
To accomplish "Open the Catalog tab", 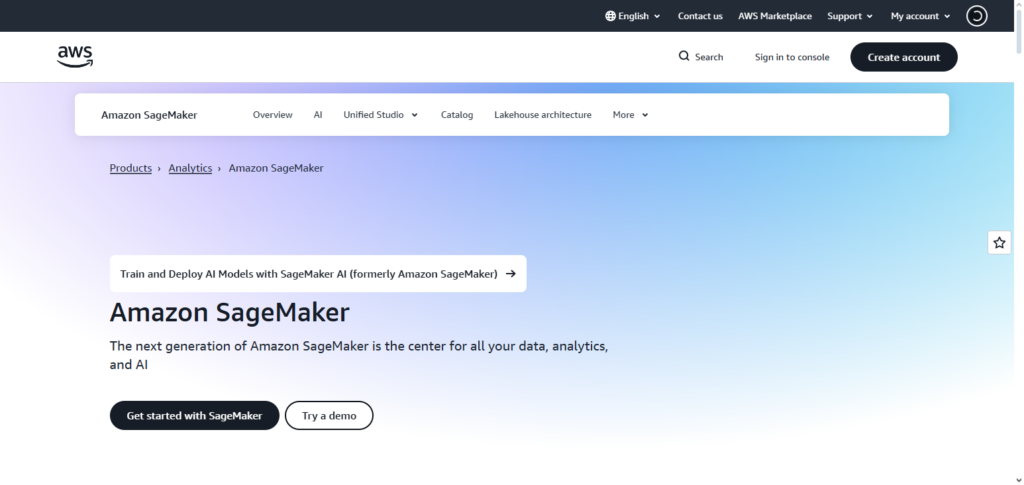I will [456, 115].
